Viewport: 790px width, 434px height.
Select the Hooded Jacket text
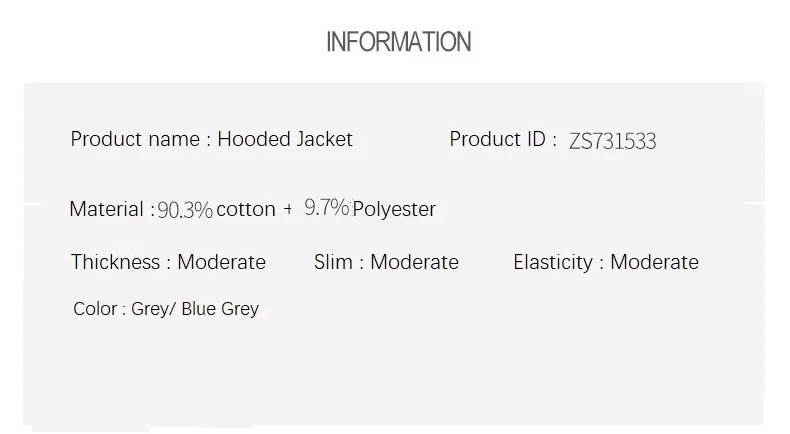point(285,139)
